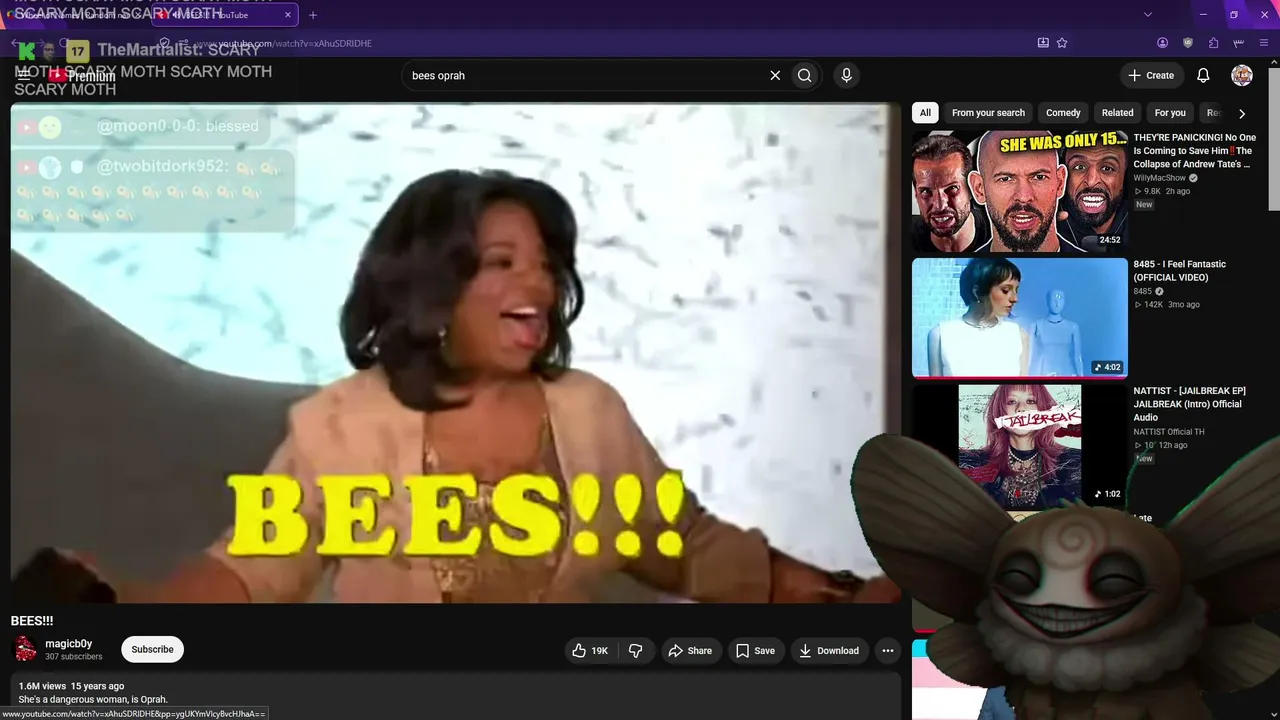
Task: Download the BEES!!! video
Action: click(829, 650)
